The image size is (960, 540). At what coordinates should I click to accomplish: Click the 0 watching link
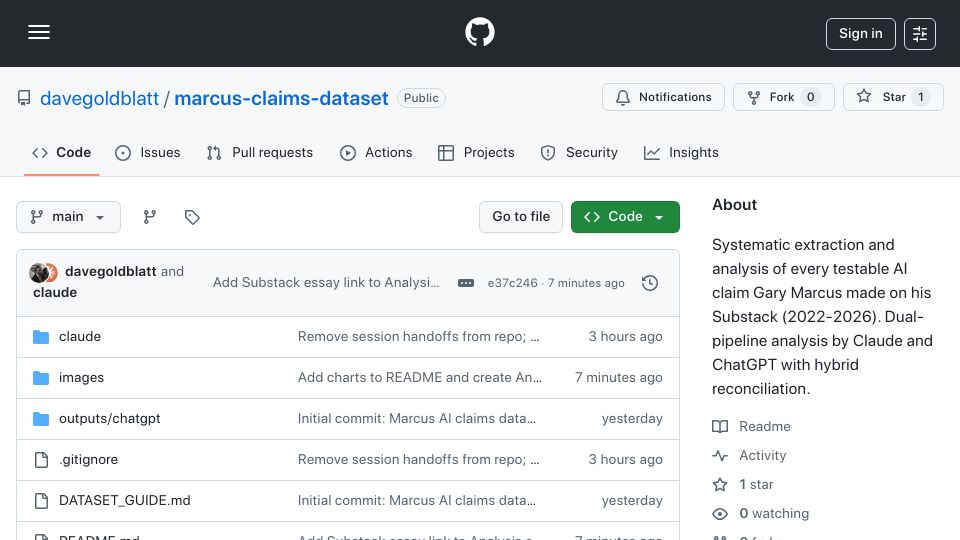pos(774,513)
